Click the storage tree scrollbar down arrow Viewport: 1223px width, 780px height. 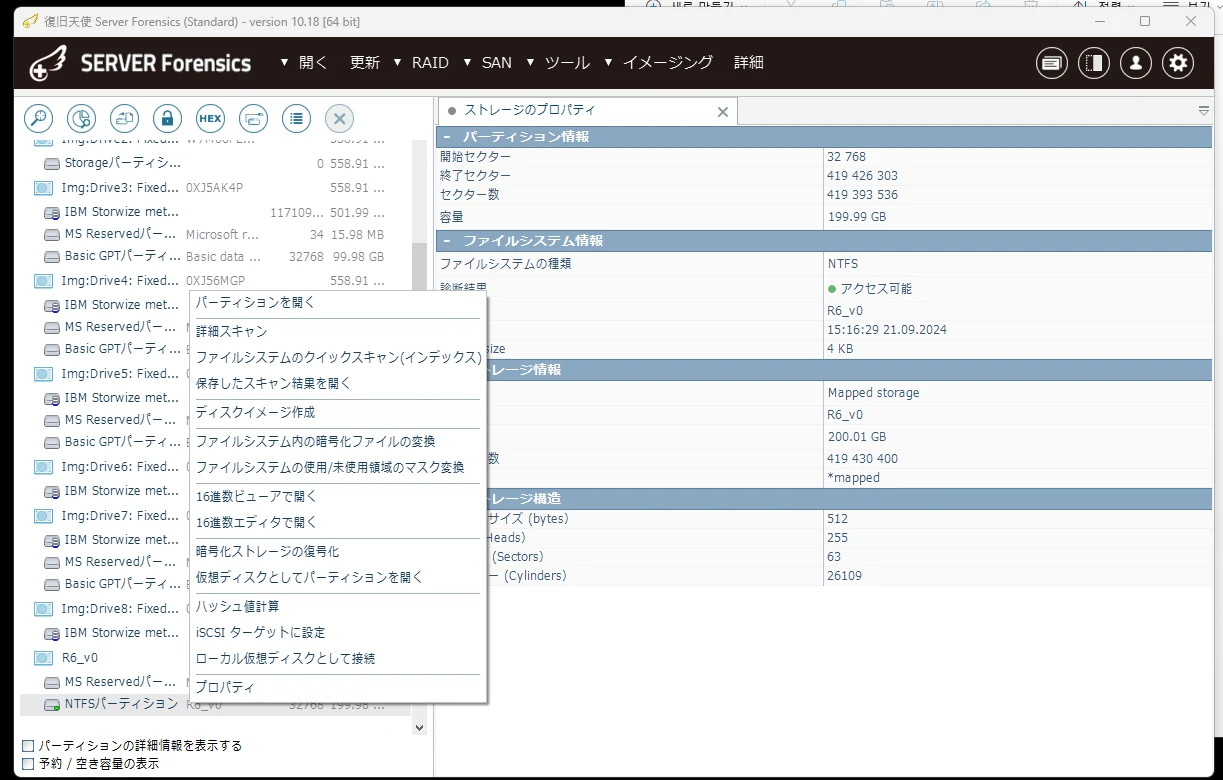click(419, 728)
